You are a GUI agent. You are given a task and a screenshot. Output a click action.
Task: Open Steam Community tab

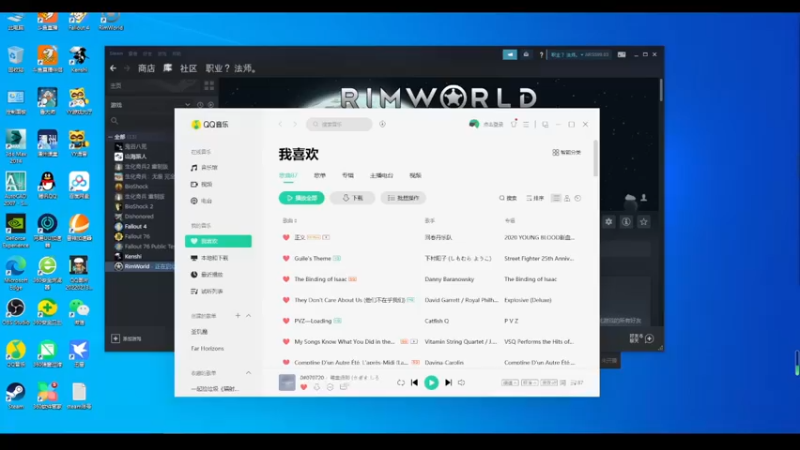[x=188, y=68]
